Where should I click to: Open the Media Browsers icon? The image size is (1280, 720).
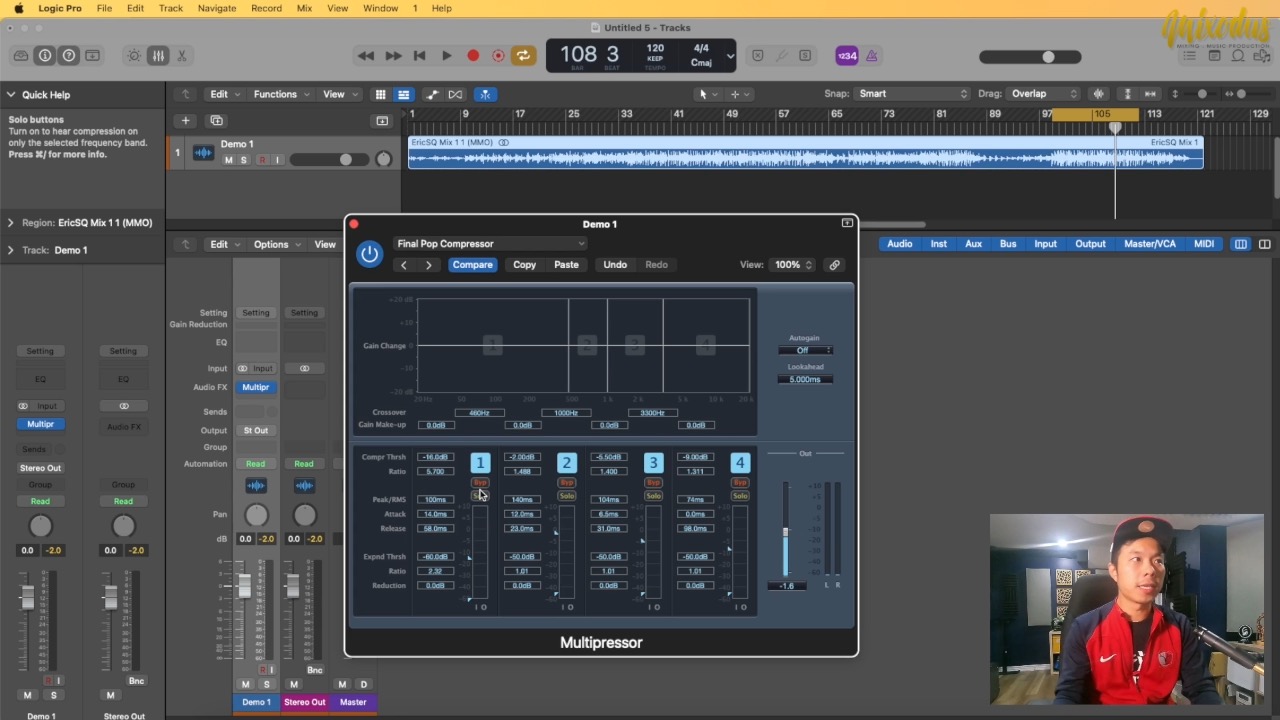coord(1261,56)
